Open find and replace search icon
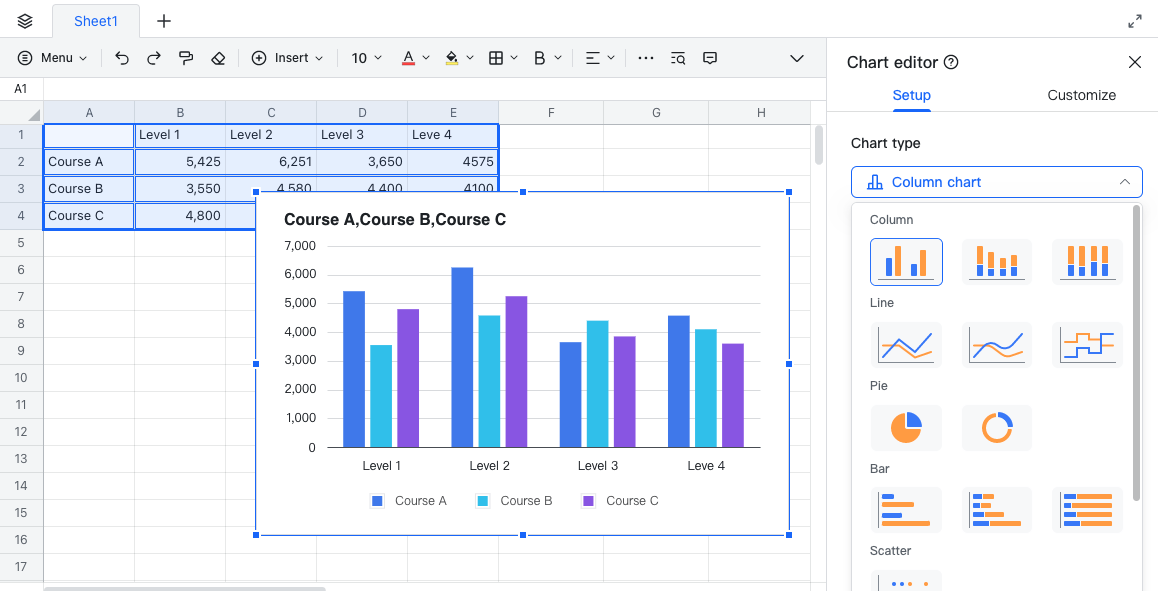 click(678, 58)
